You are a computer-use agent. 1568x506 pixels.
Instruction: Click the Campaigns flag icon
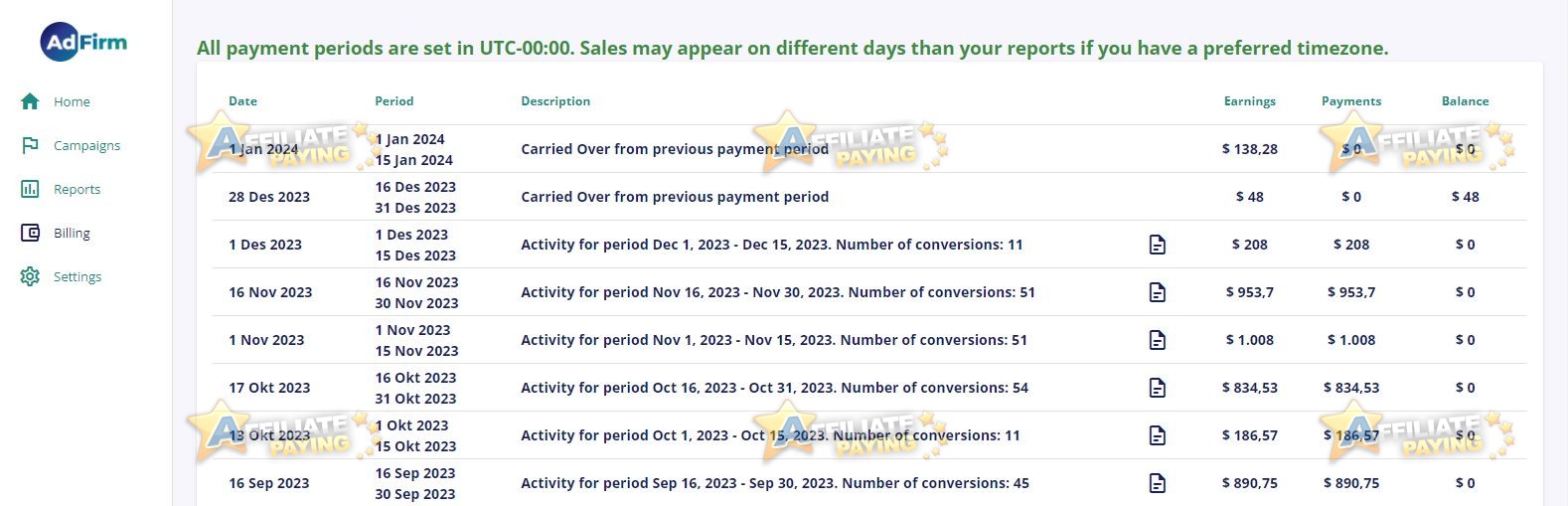pyautogui.click(x=30, y=145)
